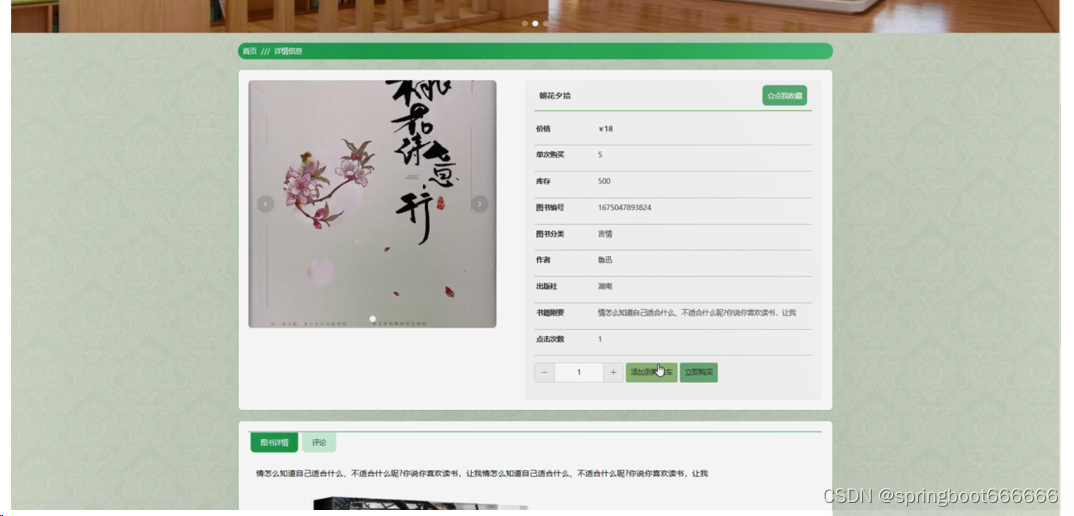Click the stock value 500
The width and height of the screenshot is (1074, 516).
604,182
